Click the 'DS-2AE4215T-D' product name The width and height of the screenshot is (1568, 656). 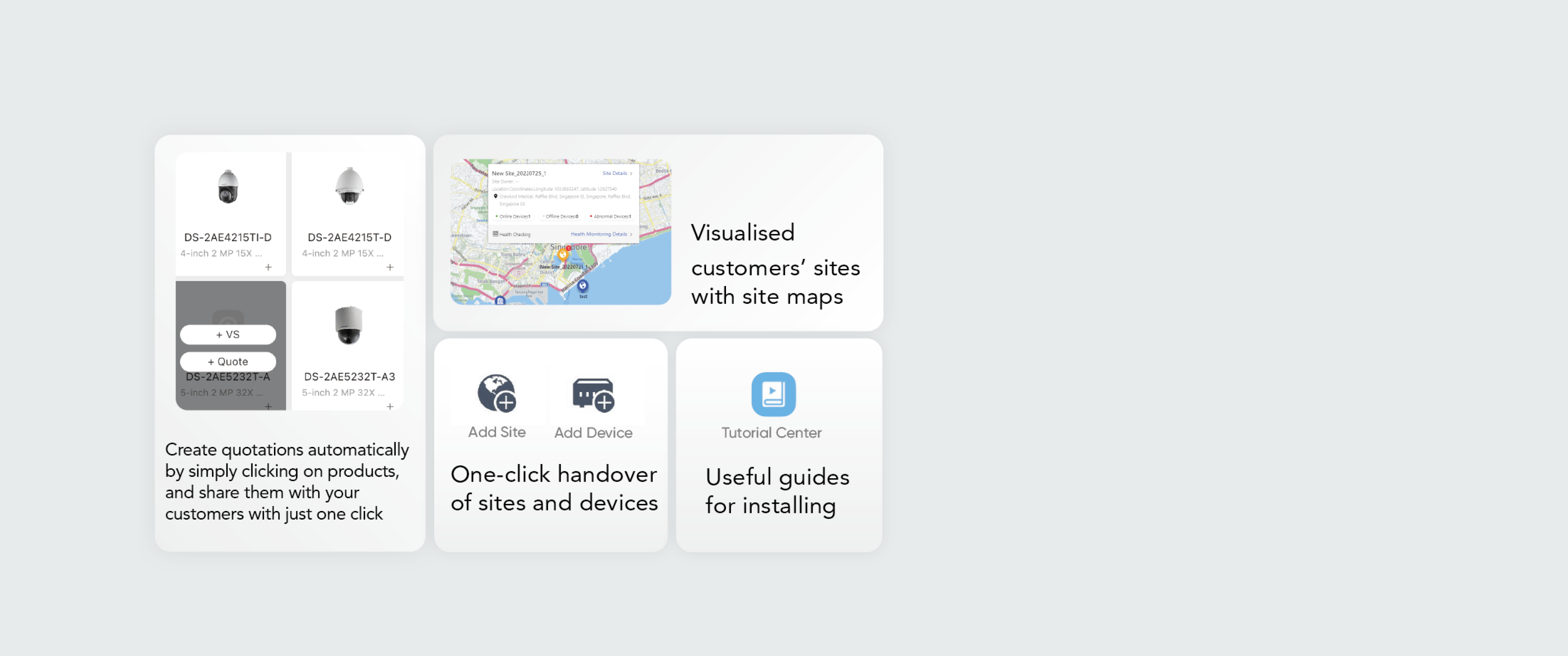click(x=350, y=238)
